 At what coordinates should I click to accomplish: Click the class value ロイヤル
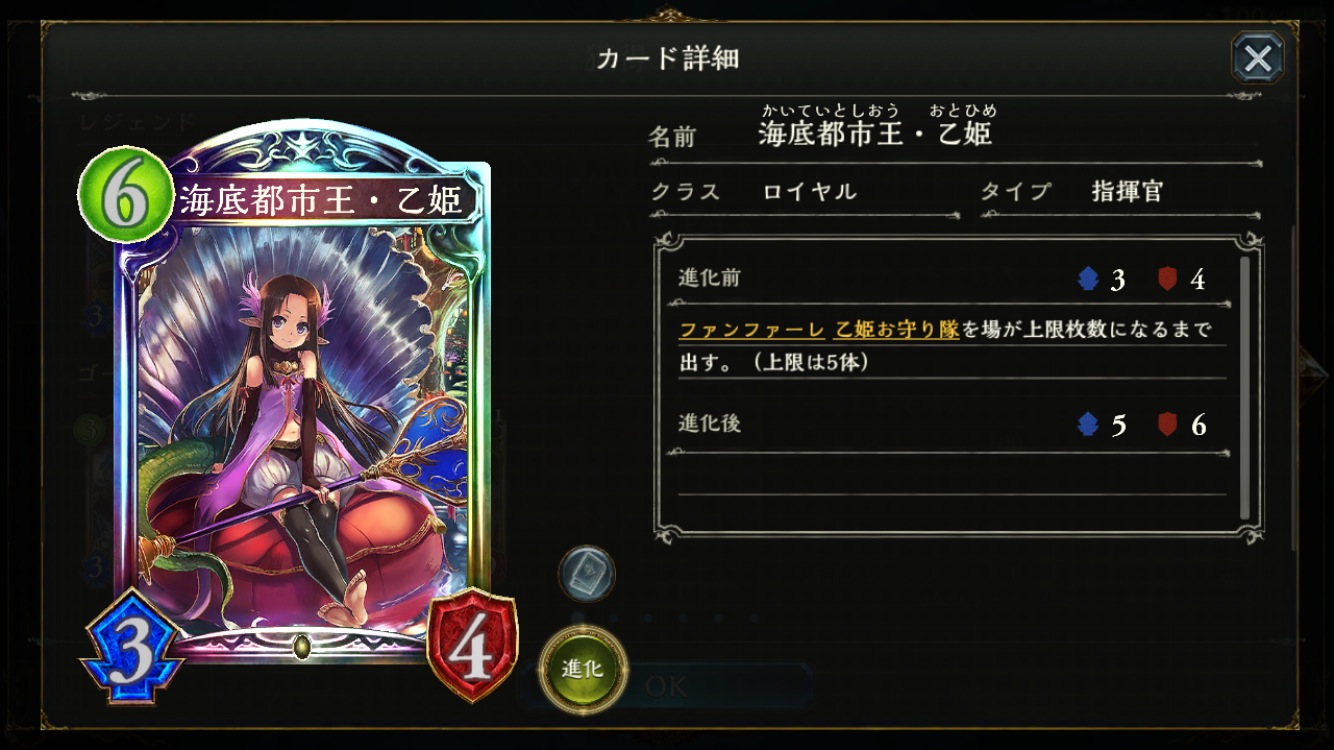tap(809, 192)
